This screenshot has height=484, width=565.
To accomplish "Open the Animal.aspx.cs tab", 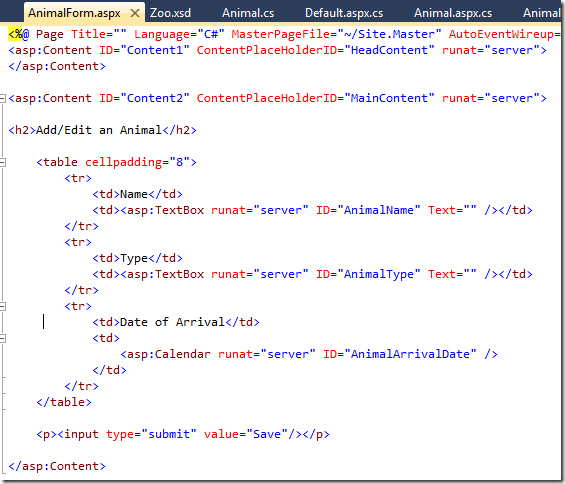I will (453, 13).
